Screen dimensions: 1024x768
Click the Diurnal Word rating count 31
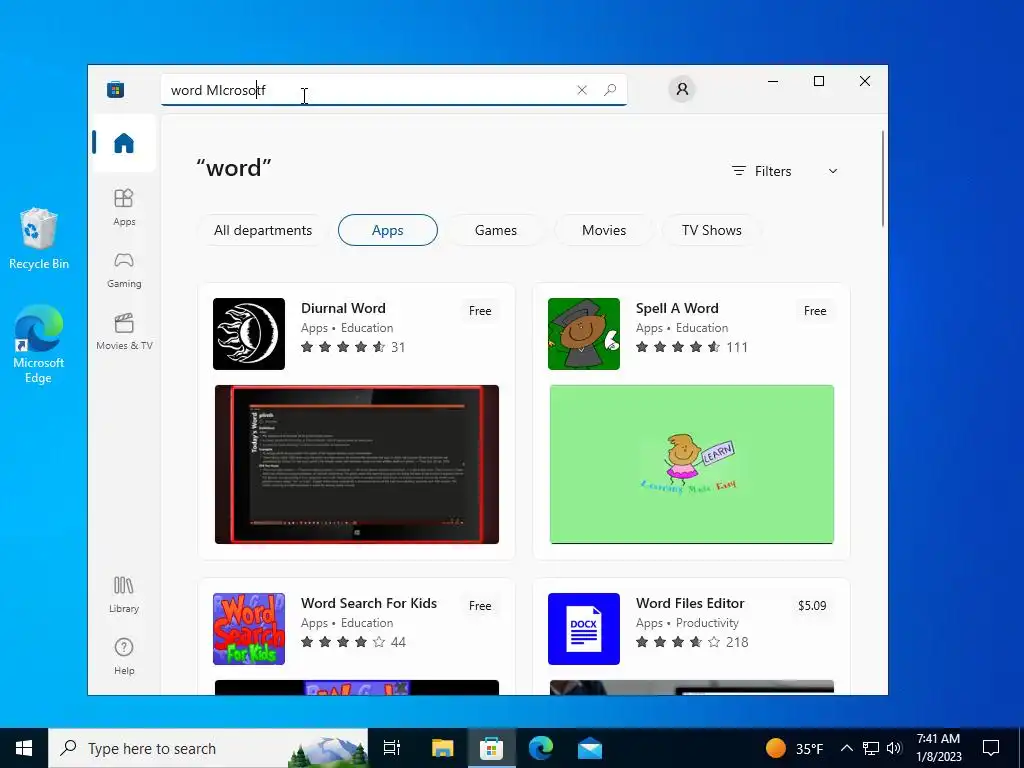398,347
